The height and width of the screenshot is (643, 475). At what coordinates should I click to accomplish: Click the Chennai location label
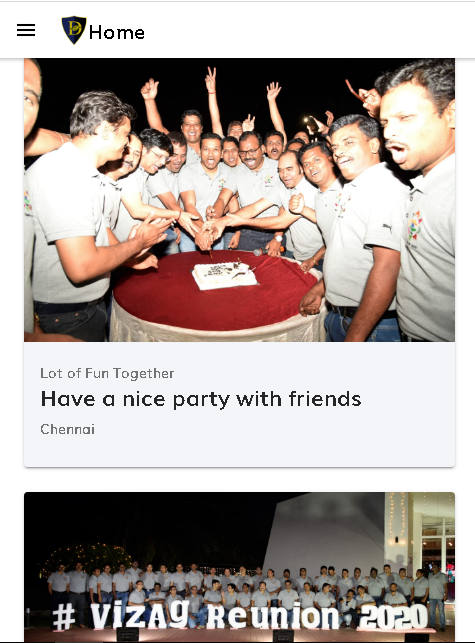[x=68, y=429]
